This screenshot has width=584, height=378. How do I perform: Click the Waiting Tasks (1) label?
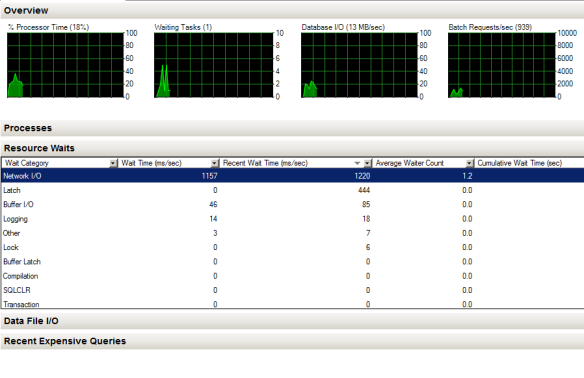(183, 27)
